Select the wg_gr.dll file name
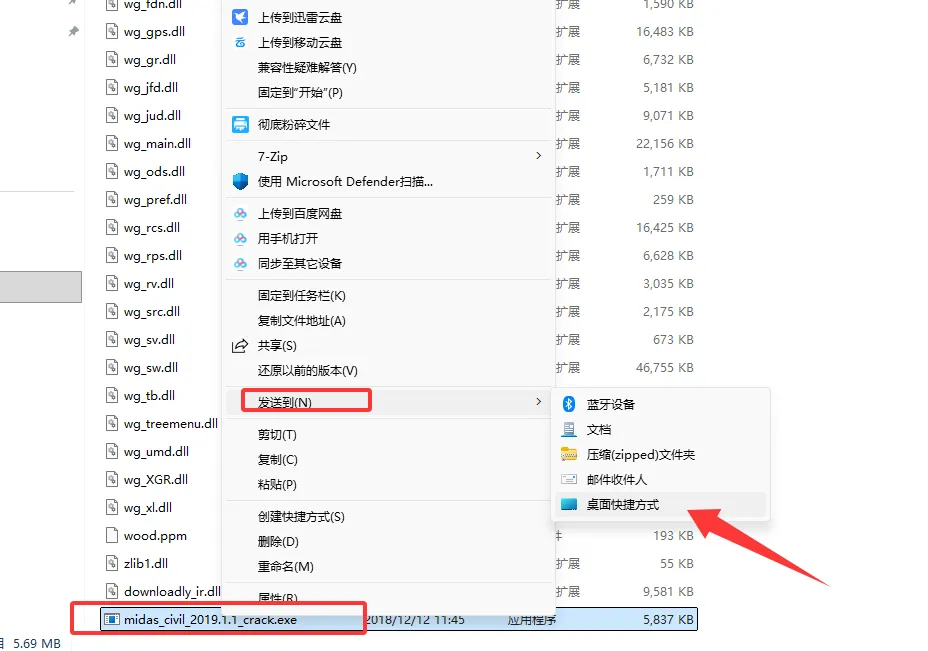 150,60
